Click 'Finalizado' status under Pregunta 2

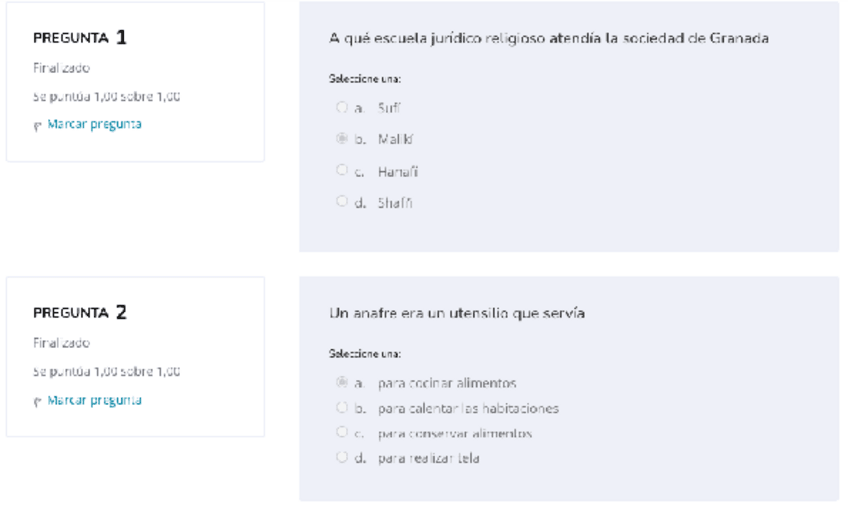pos(61,343)
